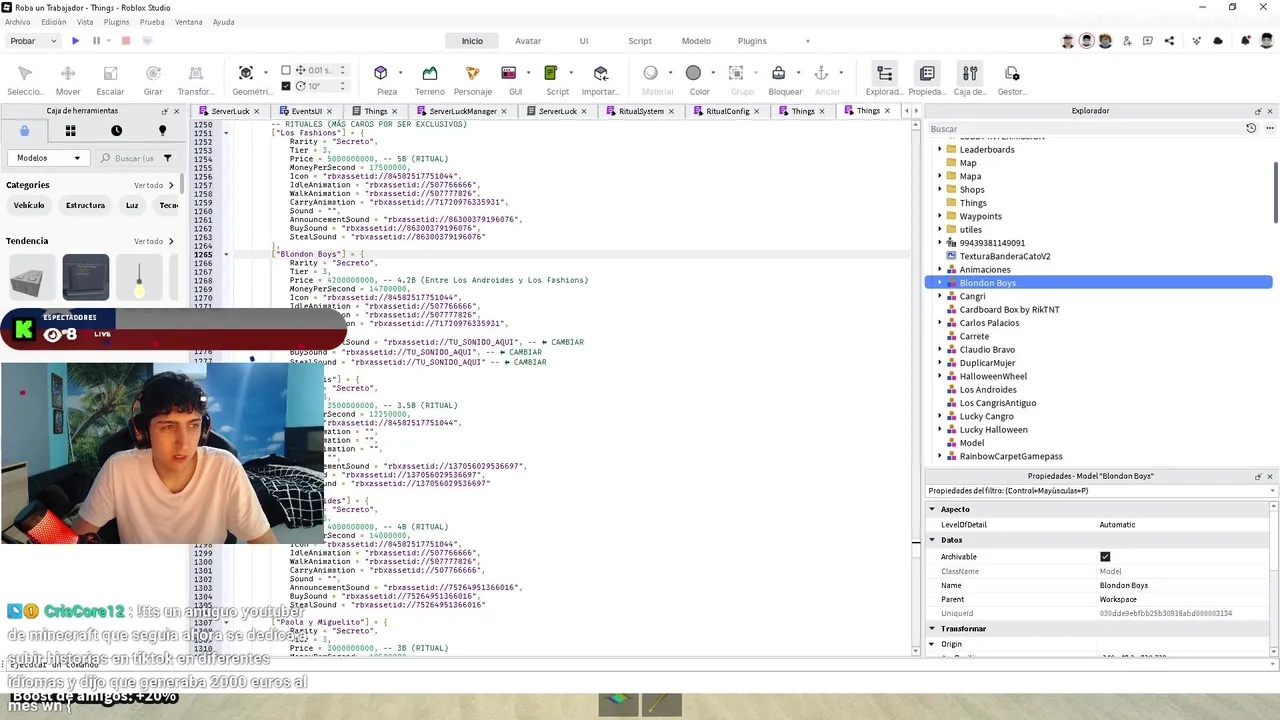Activate the Mover tool

[x=68, y=81]
